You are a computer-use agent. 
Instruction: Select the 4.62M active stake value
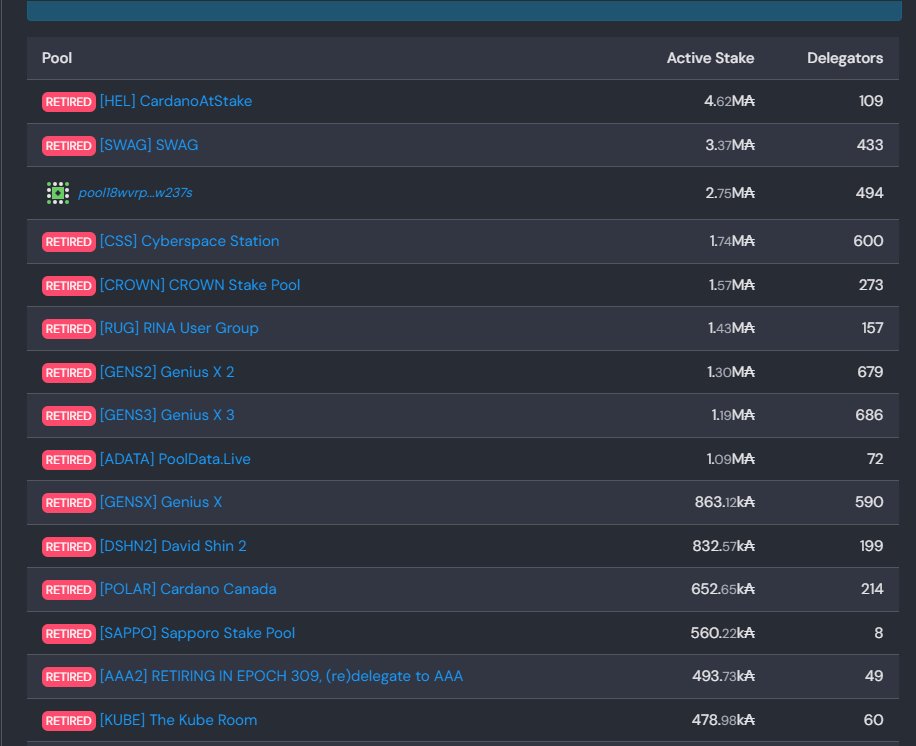(729, 101)
